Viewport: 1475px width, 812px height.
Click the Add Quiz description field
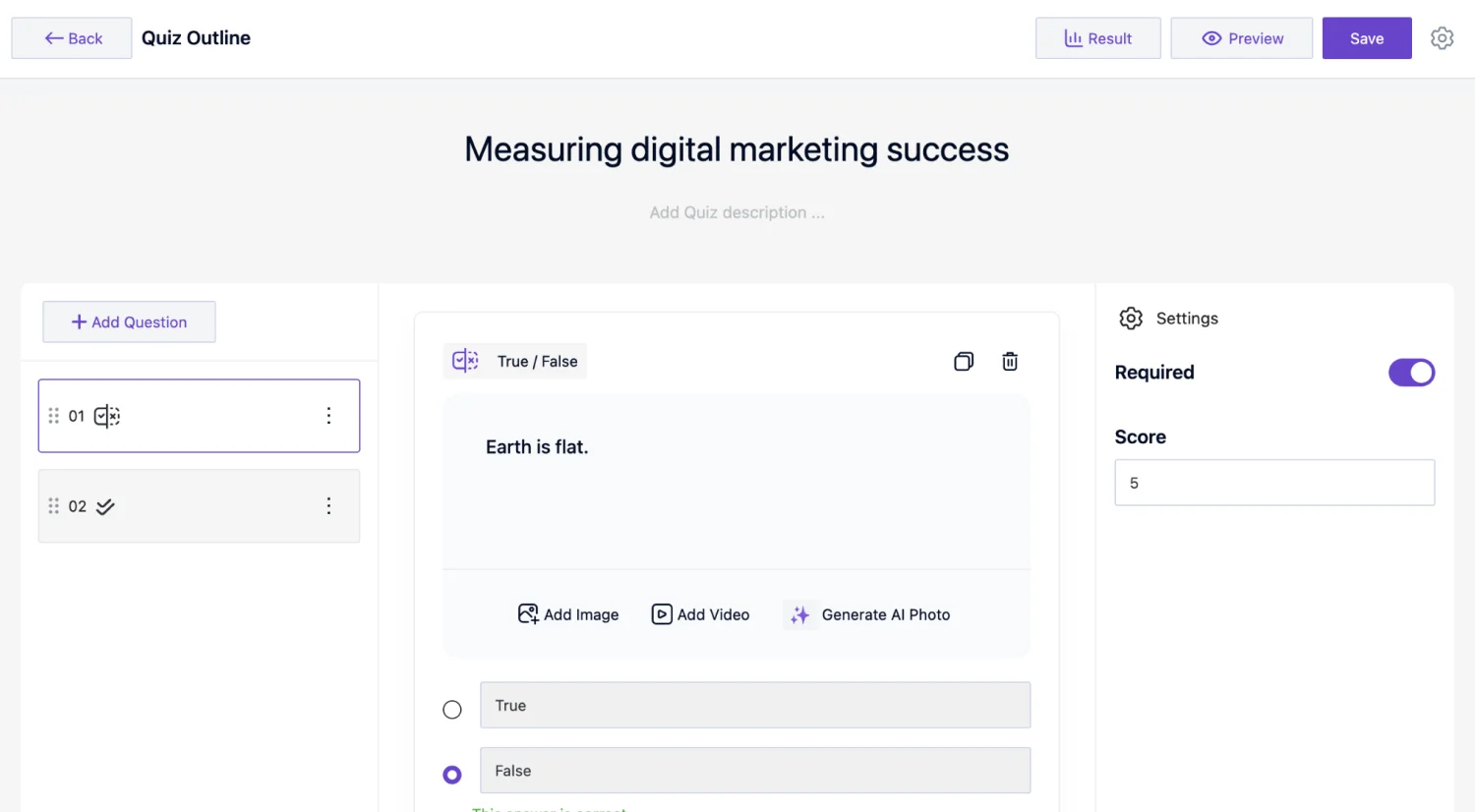(737, 212)
